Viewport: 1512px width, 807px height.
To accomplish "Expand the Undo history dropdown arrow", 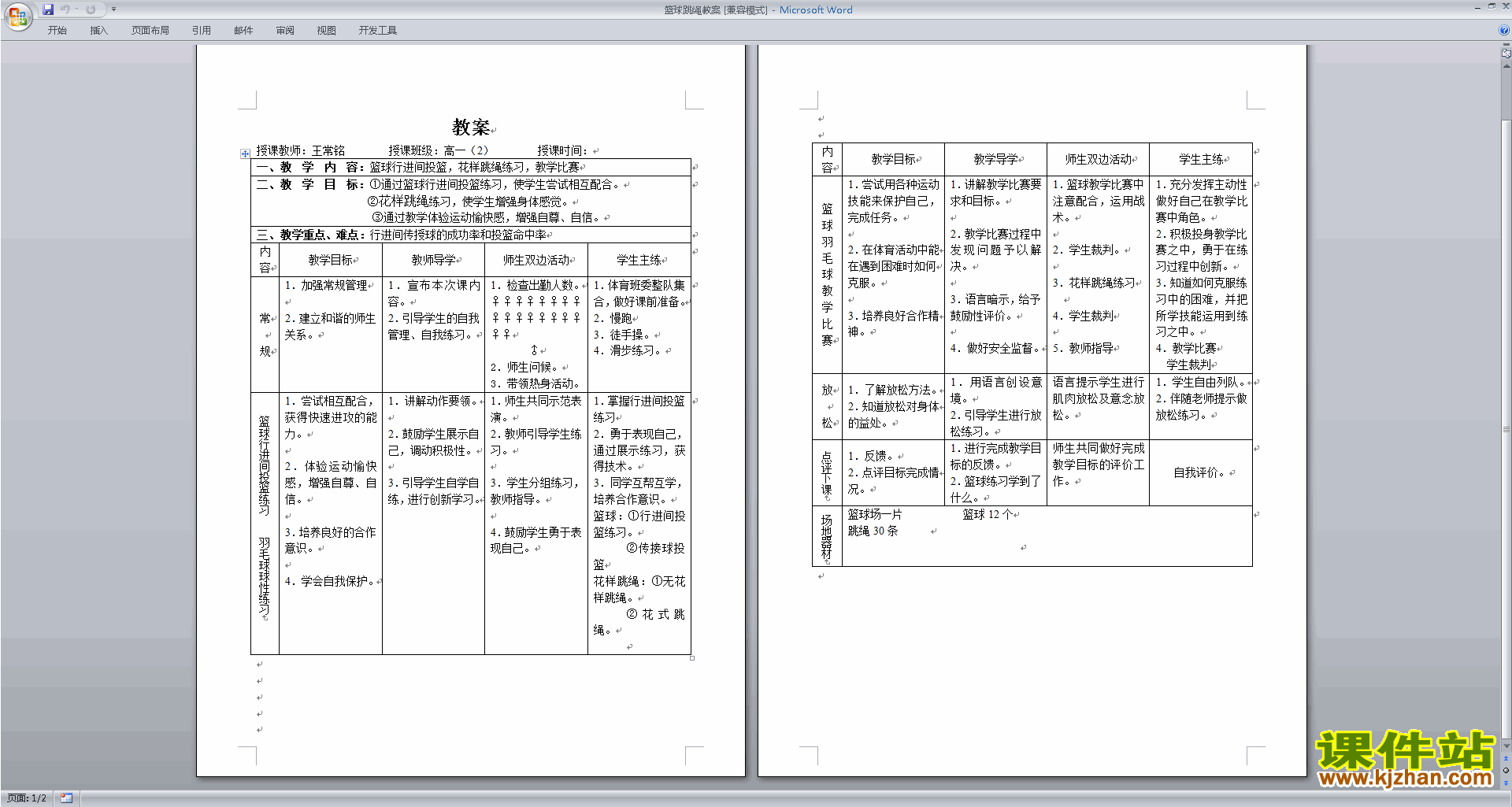I will click(76, 9).
